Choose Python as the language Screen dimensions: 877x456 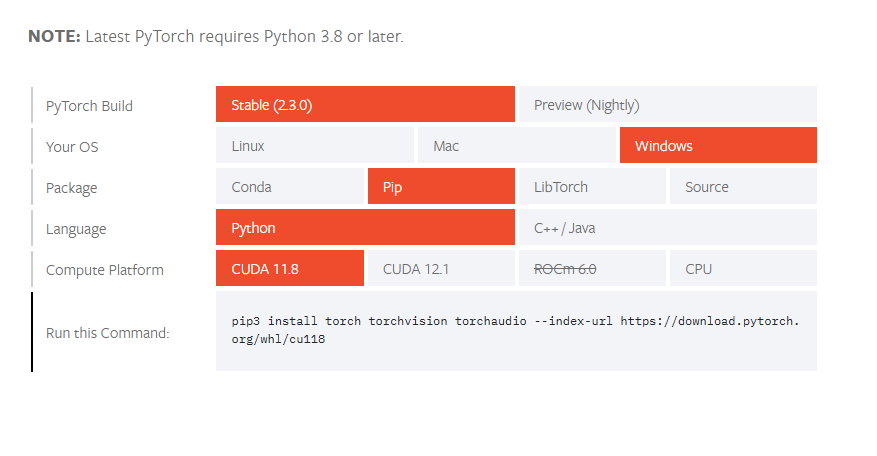[x=365, y=227]
